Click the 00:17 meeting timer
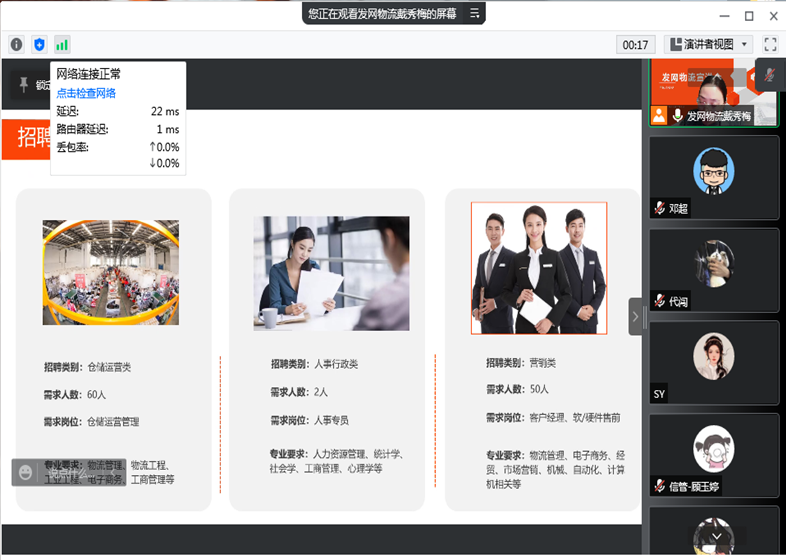786x560 pixels. 636,44
